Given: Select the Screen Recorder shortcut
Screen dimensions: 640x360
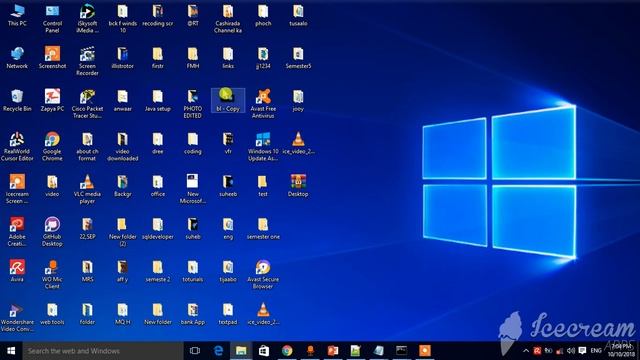Looking at the screenshot, I should click(87, 61).
